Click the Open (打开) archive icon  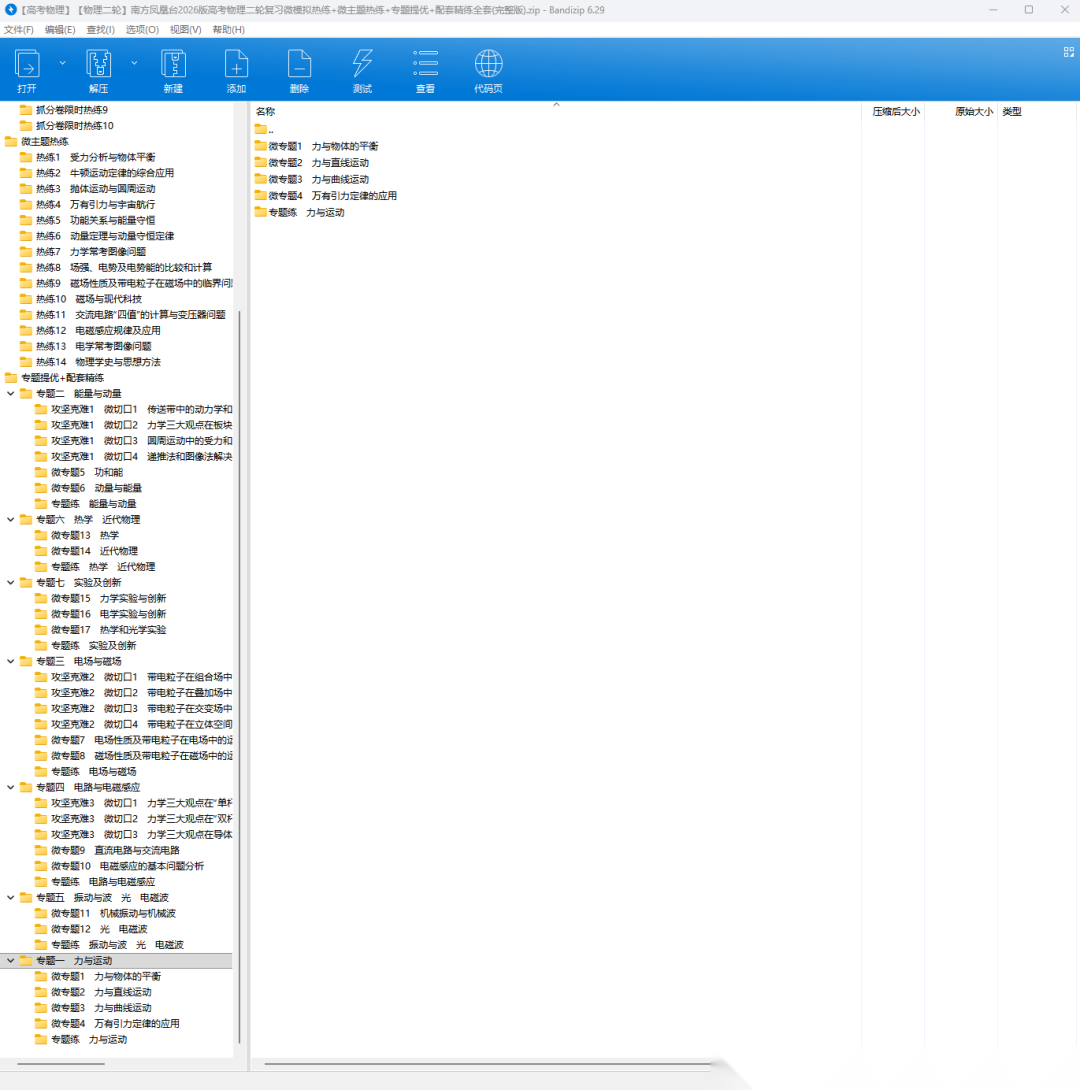click(27, 65)
